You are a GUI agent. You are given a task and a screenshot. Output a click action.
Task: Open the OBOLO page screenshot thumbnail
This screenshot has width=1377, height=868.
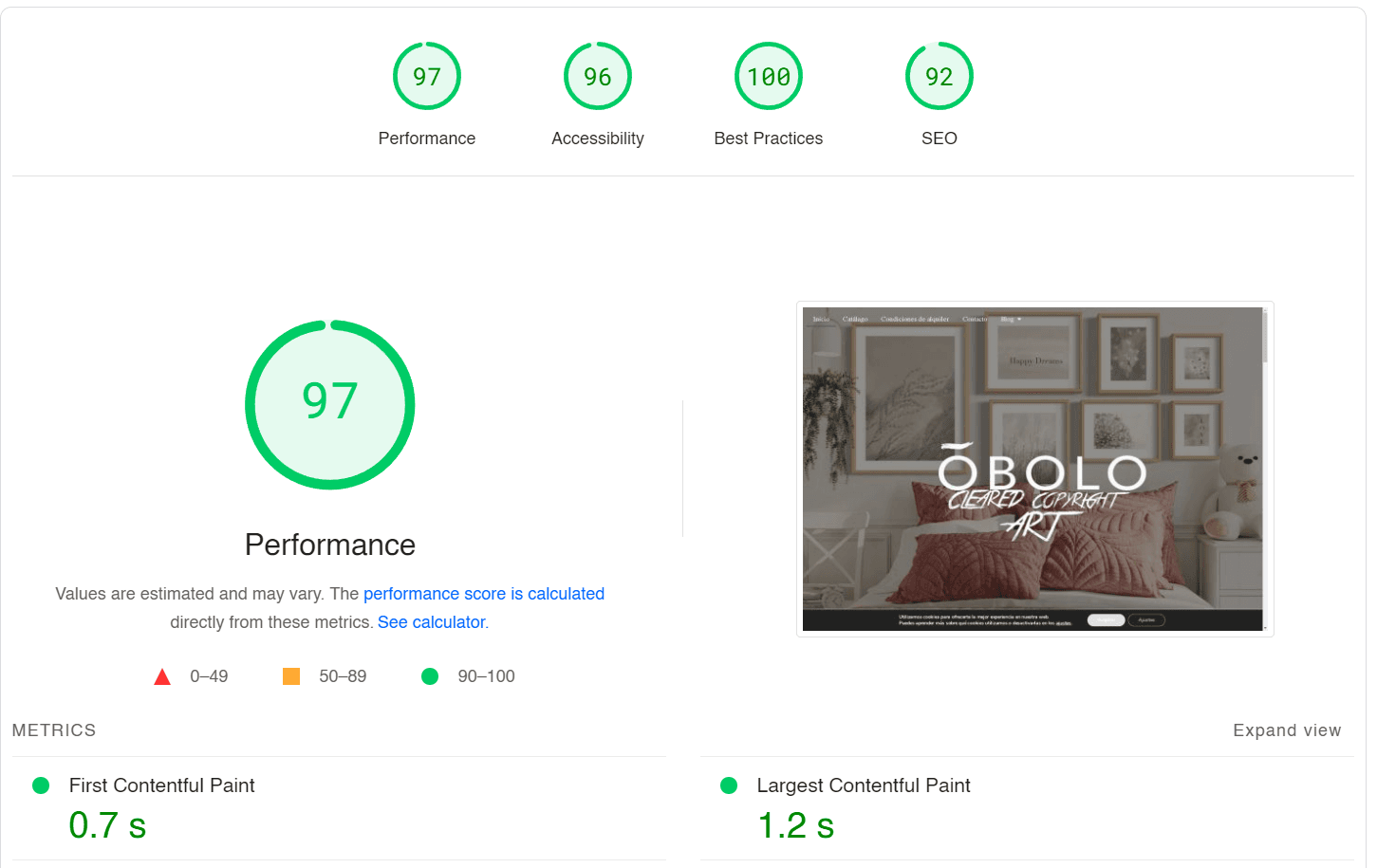[1034, 469]
